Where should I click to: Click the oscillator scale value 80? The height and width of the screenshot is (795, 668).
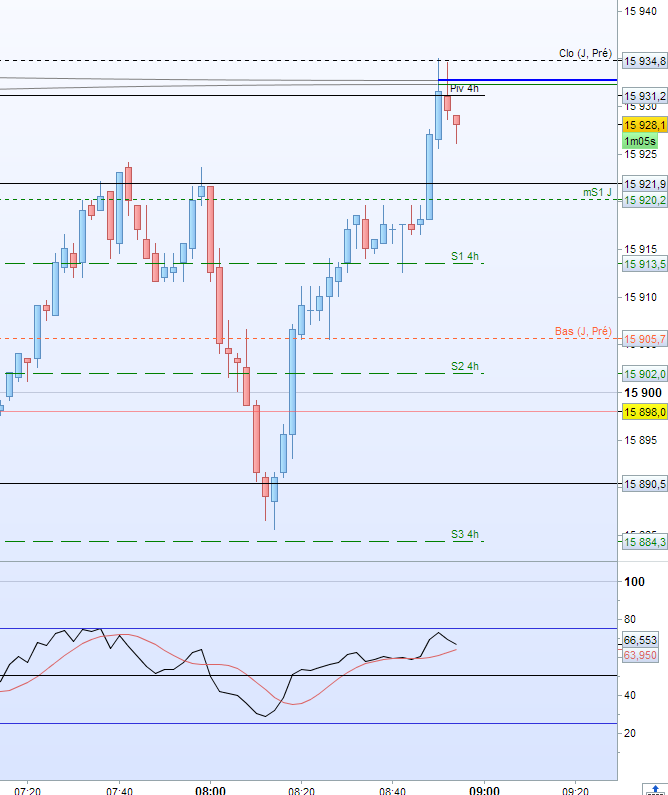coord(630,619)
